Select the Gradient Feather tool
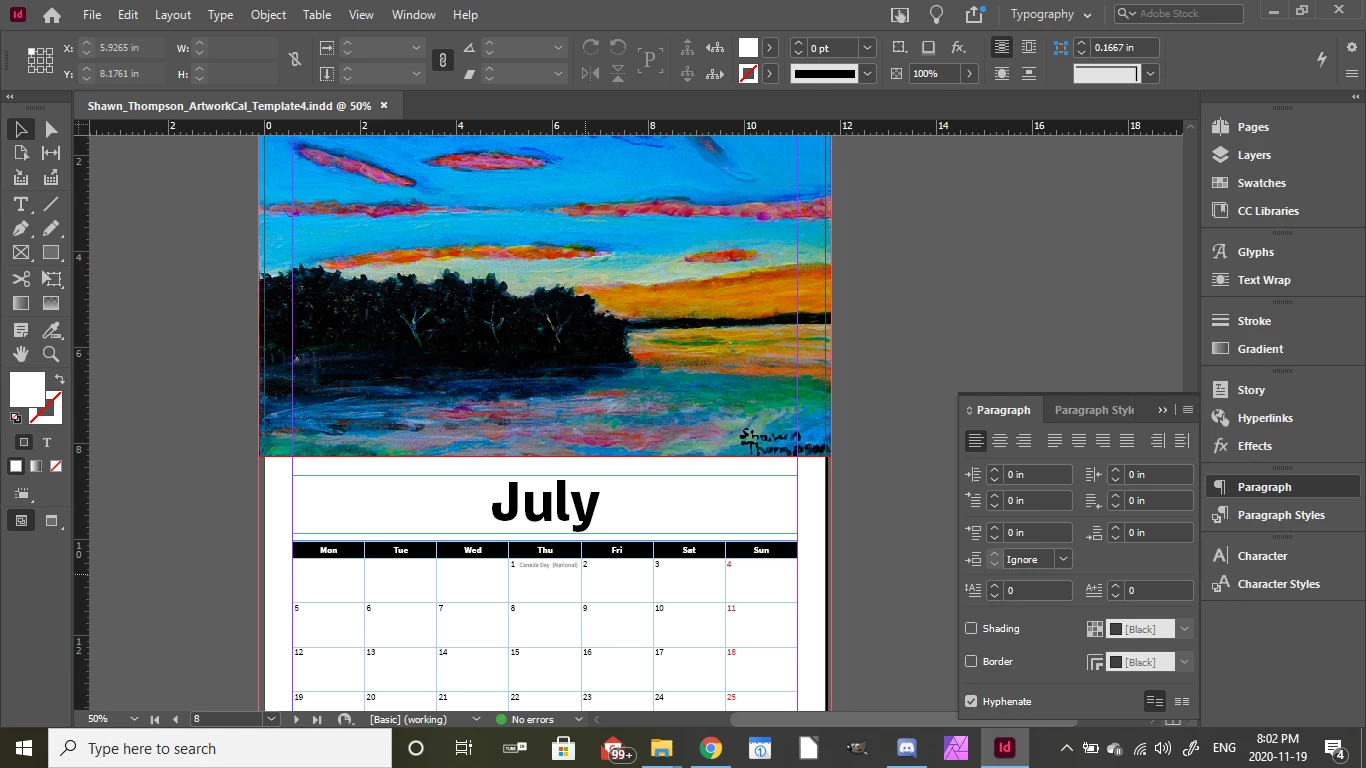The width and height of the screenshot is (1366, 768). [51, 303]
